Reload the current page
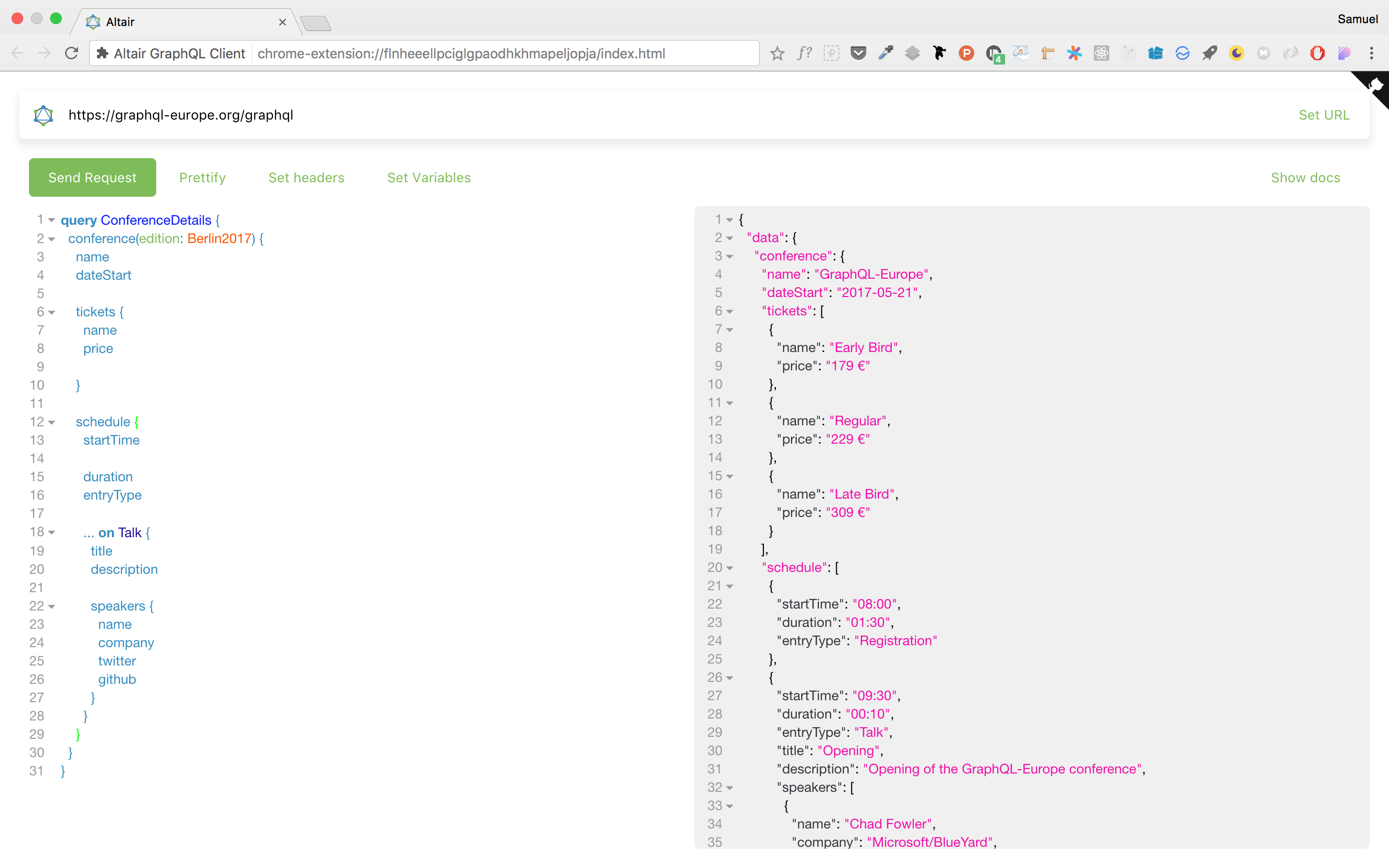 [71, 53]
